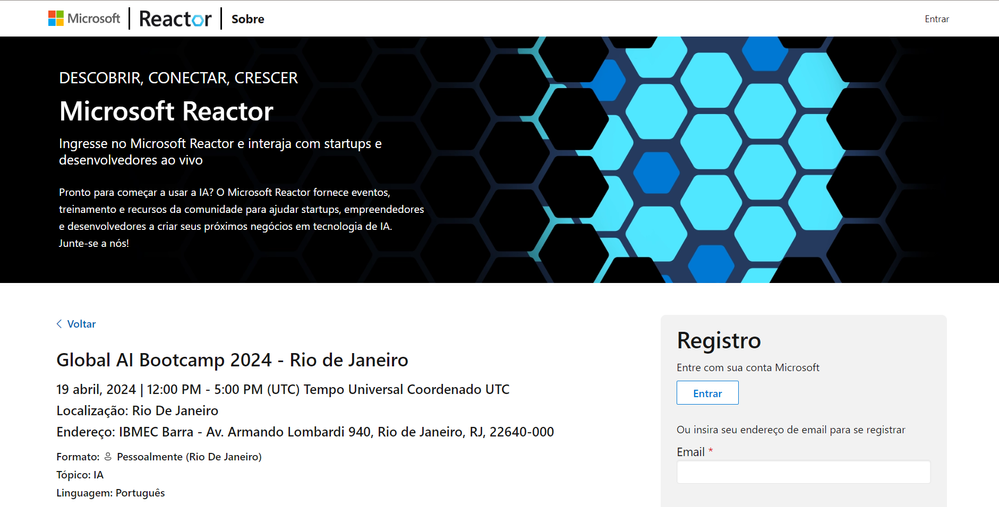Click the Formato: Pessoalmente (Rio De Janeiro) text
The image size is (999, 507).
click(x=159, y=457)
